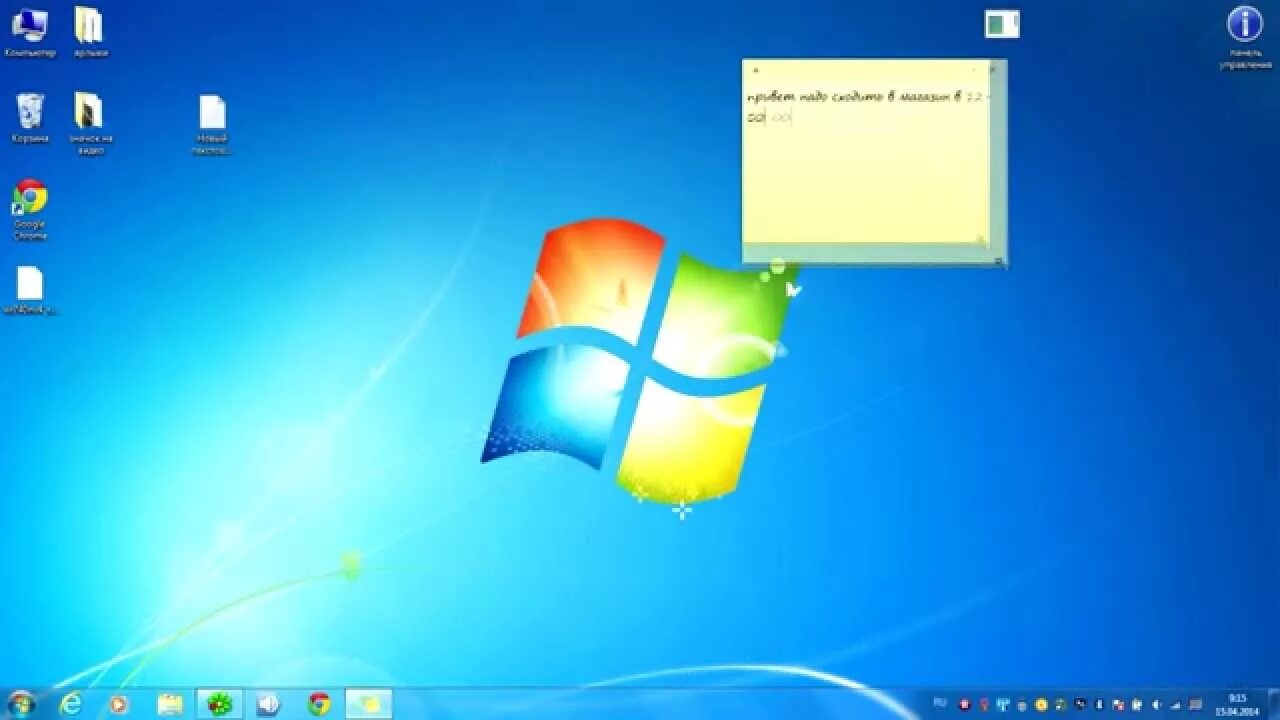Open the yellow round tray icon
Image resolution: width=1280 pixels, height=720 pixels.
(1041, 705)
